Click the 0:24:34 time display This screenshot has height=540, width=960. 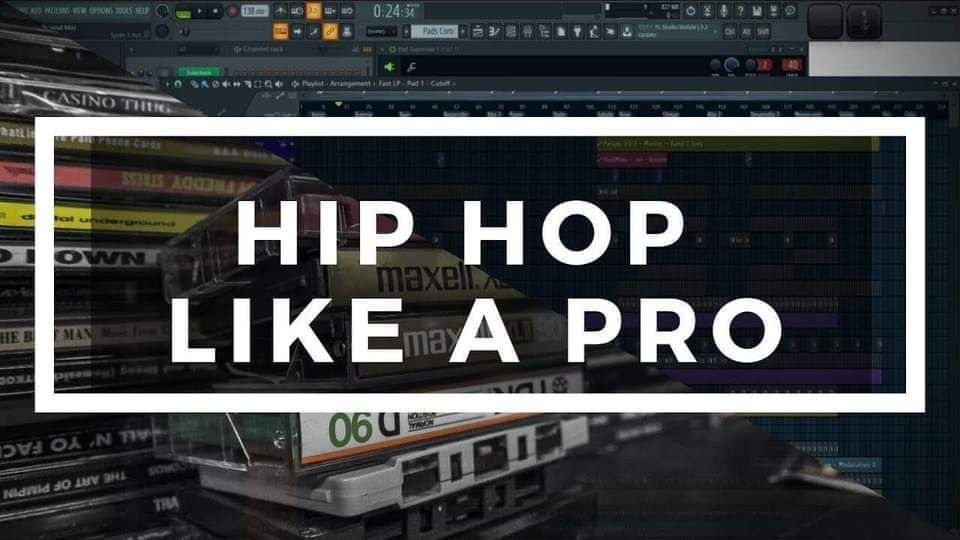click(x=396, y=11)
